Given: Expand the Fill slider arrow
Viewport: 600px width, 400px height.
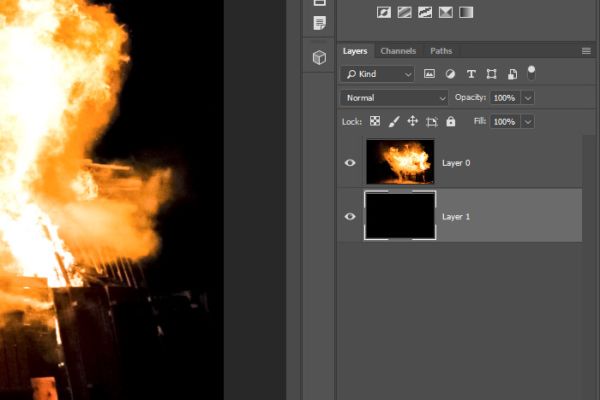Looking at the screenshot, I should click(528, 122).
